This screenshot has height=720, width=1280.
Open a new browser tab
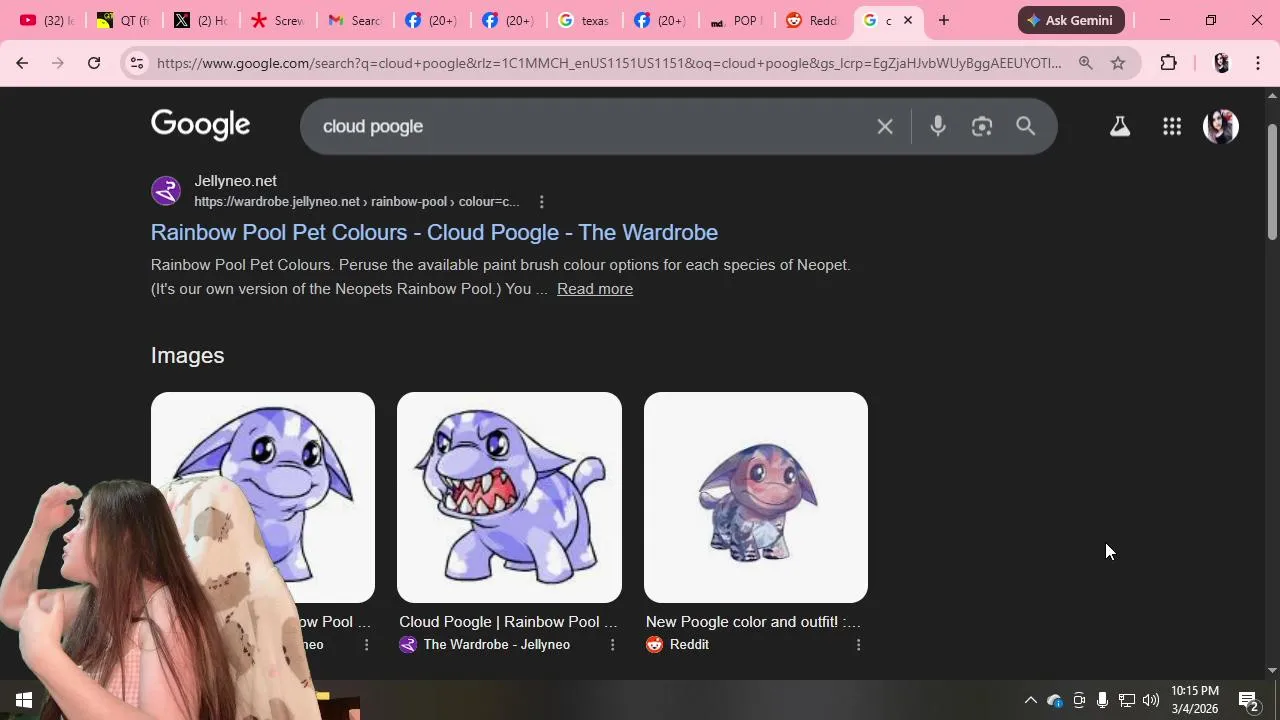click(x=943, y=20)
